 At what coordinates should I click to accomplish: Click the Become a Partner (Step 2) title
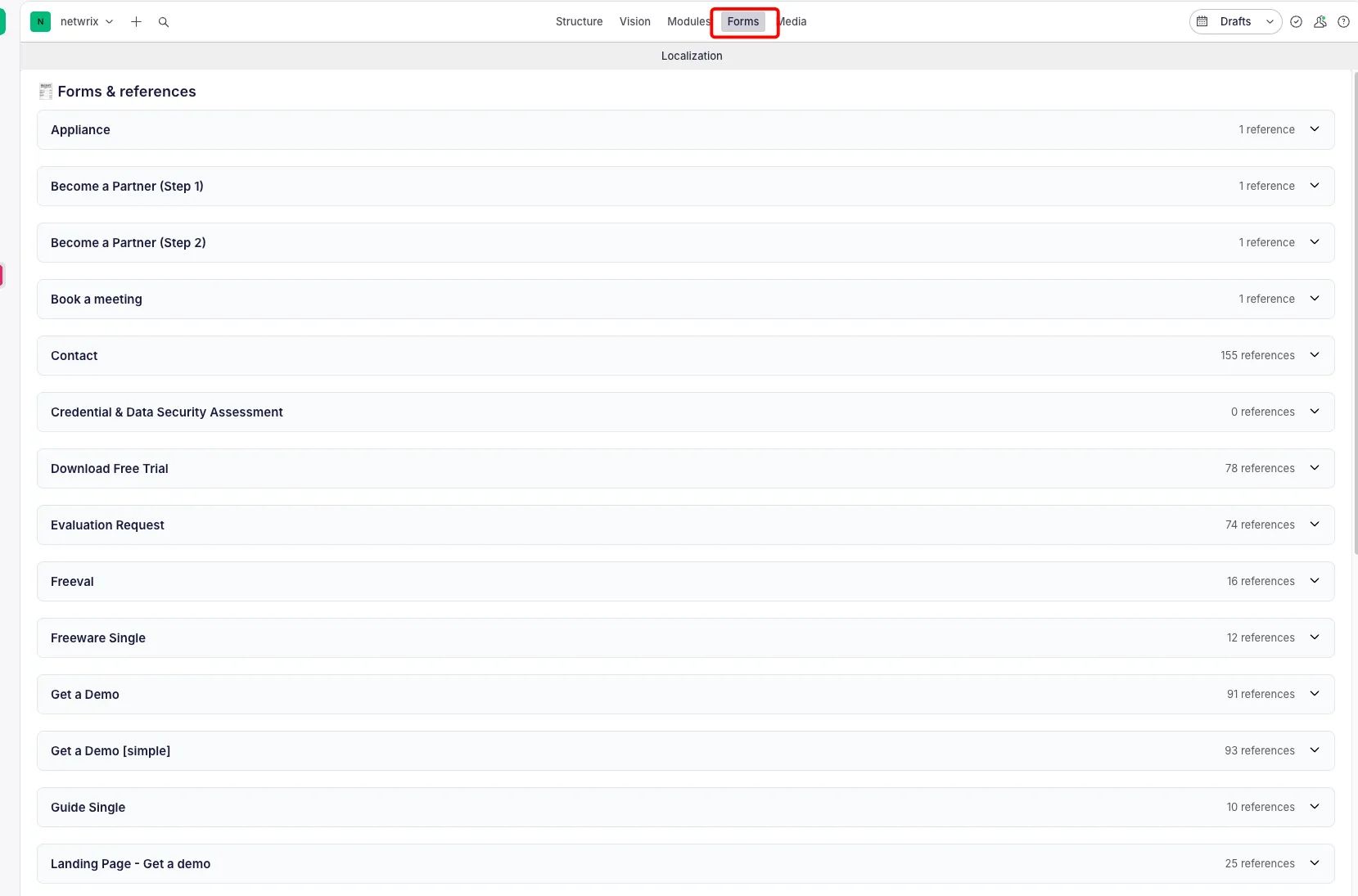tap(129, 243)
